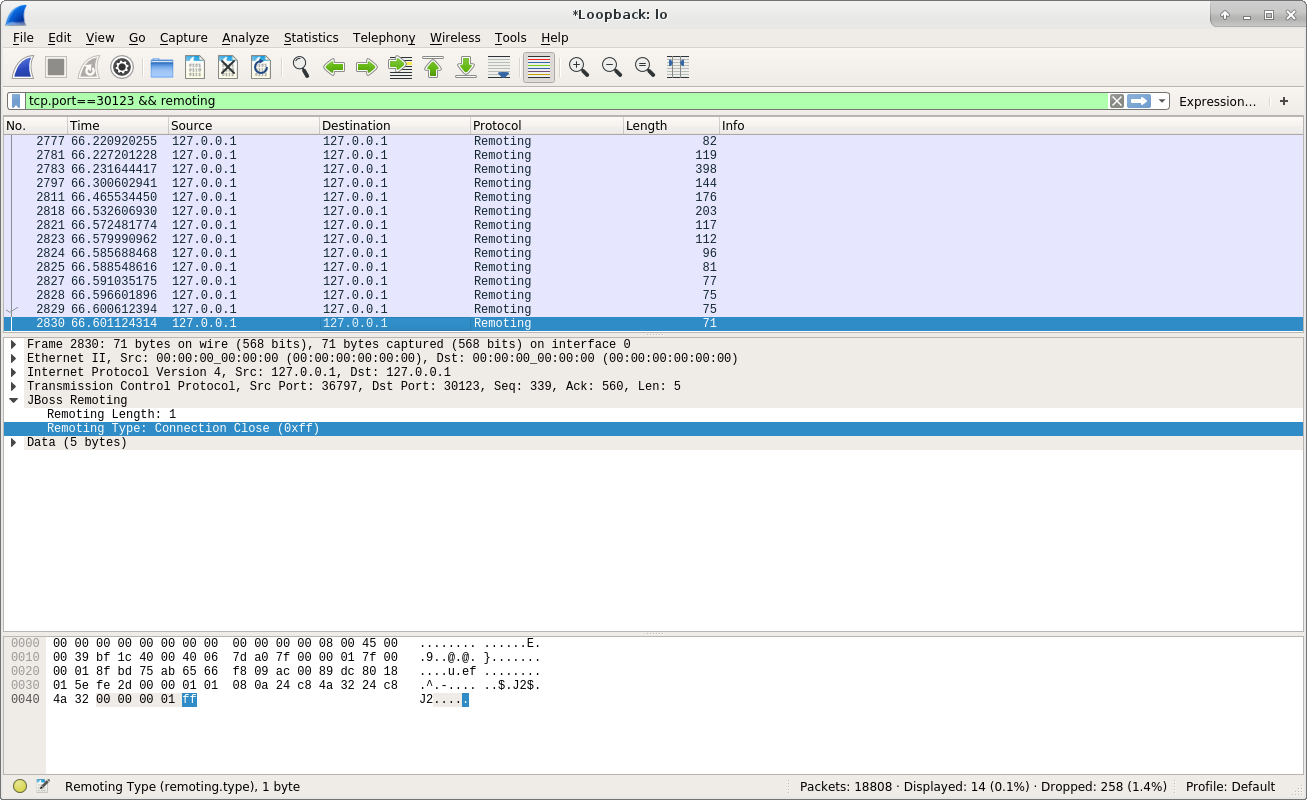
Task: Jump to first packet
Action: tap(433, 68)
